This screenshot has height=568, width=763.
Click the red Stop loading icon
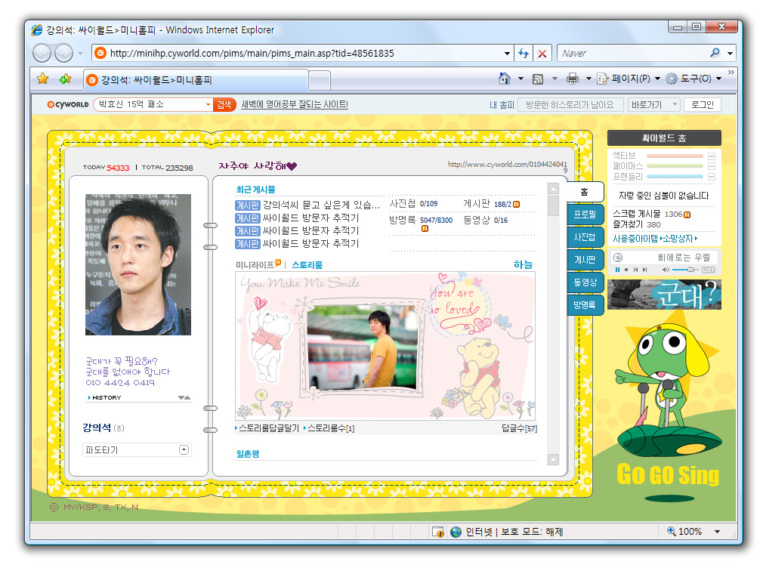(x=542, y=53)
